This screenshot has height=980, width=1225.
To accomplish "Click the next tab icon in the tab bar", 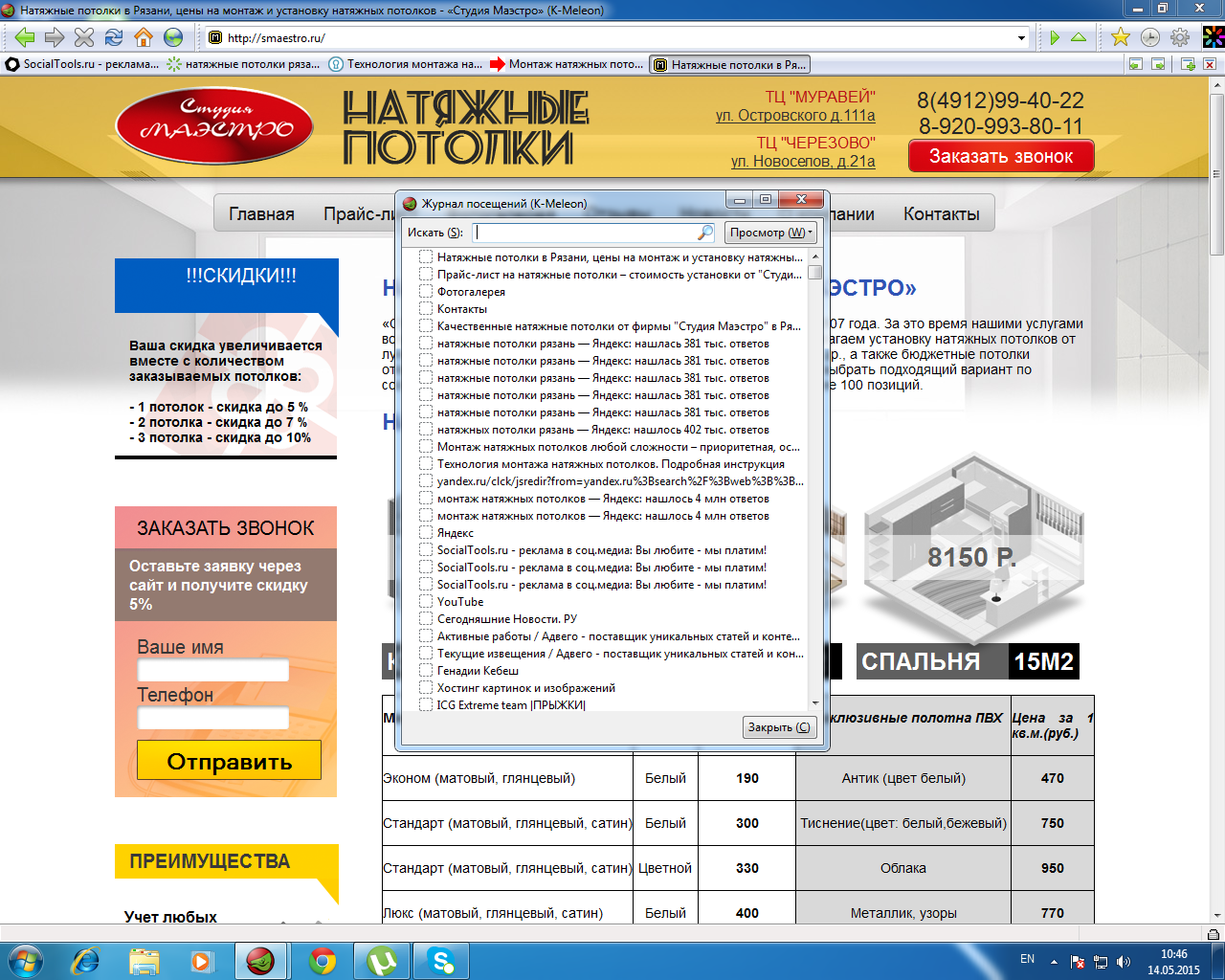I will [x=1158, y=64].
